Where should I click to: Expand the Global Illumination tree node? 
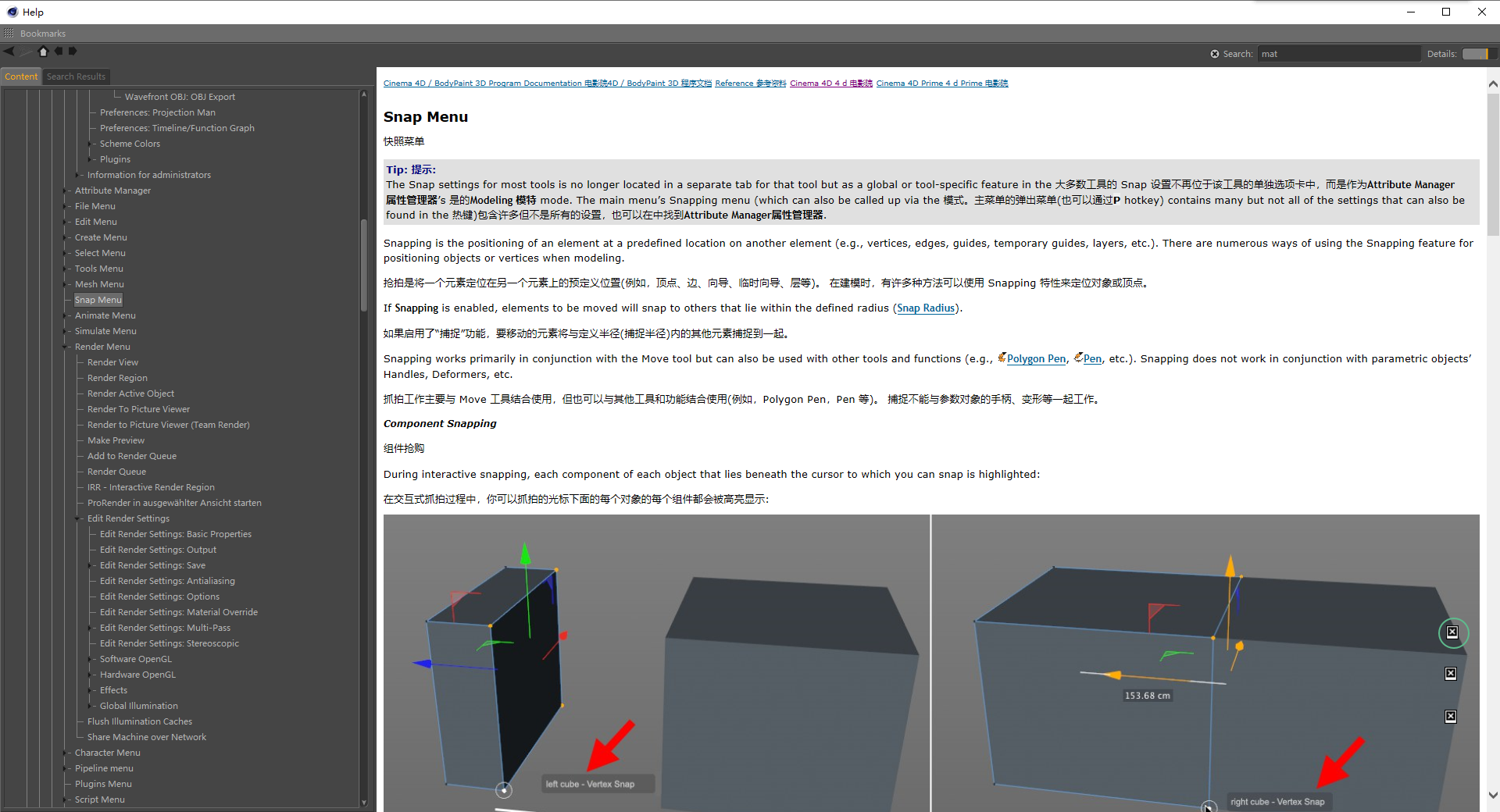(x=91, y=706)
